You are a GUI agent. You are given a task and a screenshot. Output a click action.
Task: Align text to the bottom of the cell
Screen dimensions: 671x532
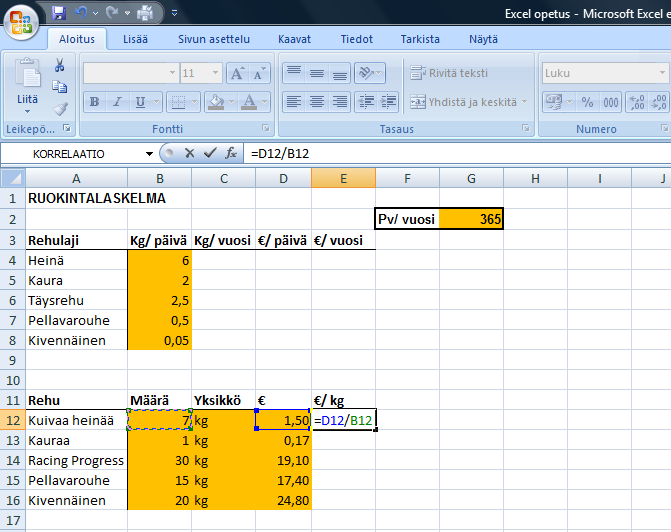340,73
